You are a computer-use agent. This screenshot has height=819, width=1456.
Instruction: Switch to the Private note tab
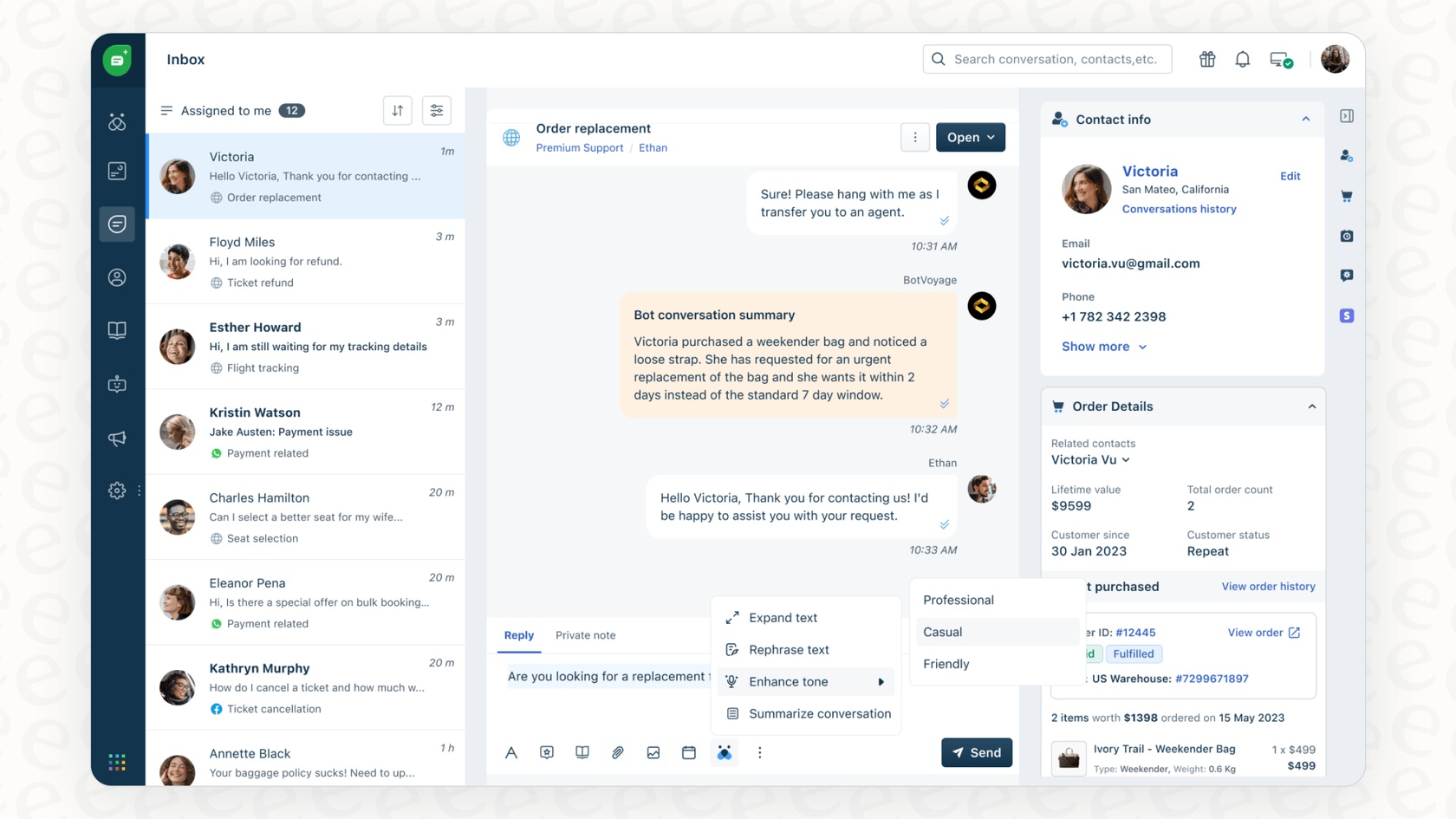point(585,635)
